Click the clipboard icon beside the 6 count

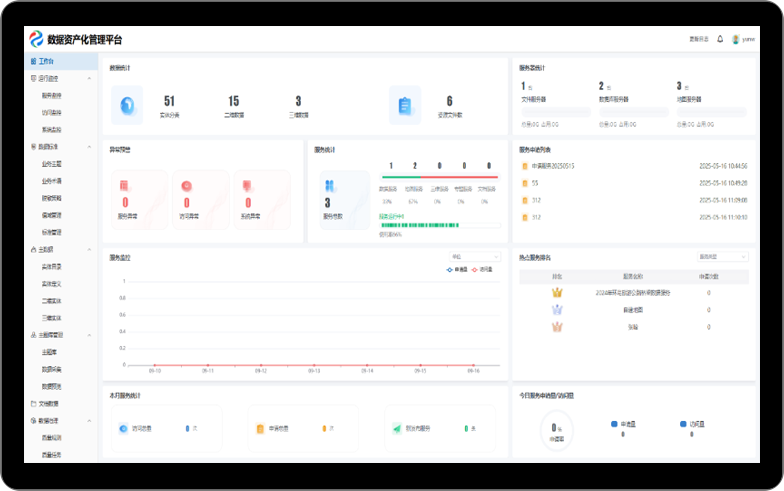pos(404,105)
